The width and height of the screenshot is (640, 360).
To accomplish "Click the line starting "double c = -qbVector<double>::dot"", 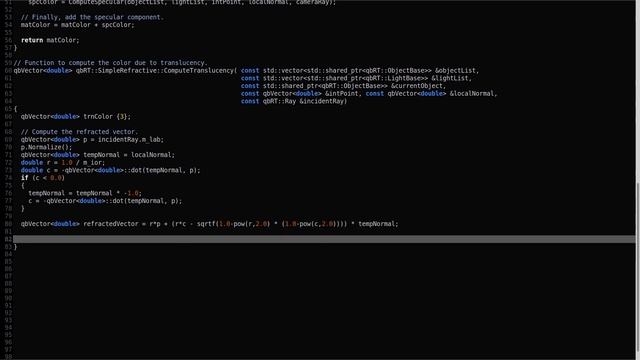I will 111,170.
